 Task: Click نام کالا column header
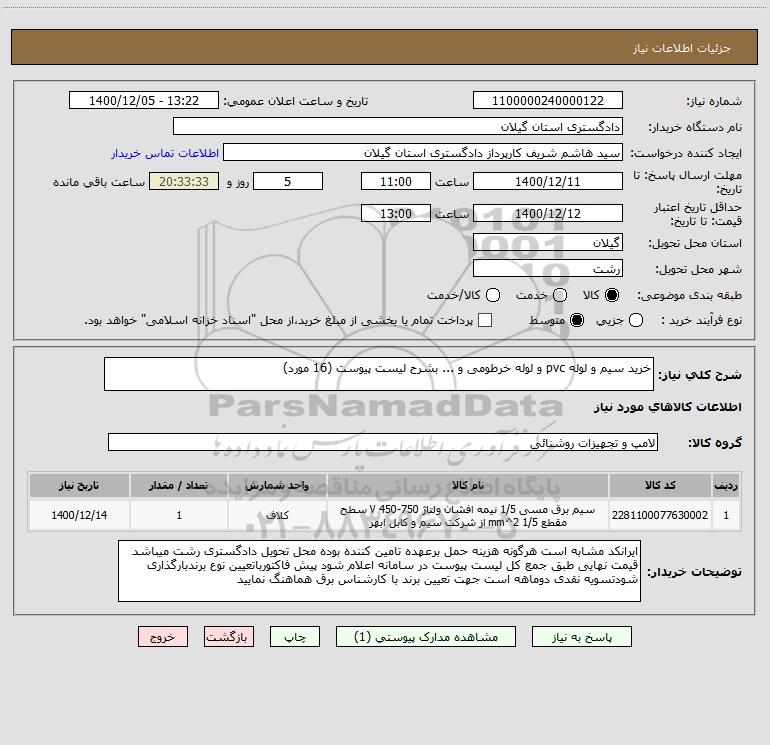point(468,486)
